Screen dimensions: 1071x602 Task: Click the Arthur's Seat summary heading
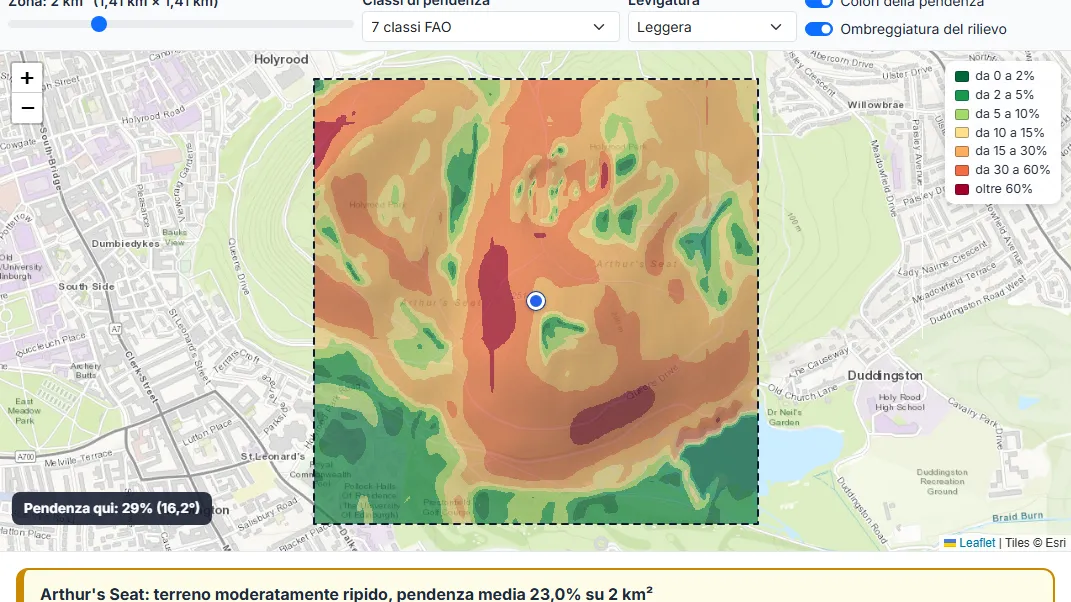coord(346,593)
